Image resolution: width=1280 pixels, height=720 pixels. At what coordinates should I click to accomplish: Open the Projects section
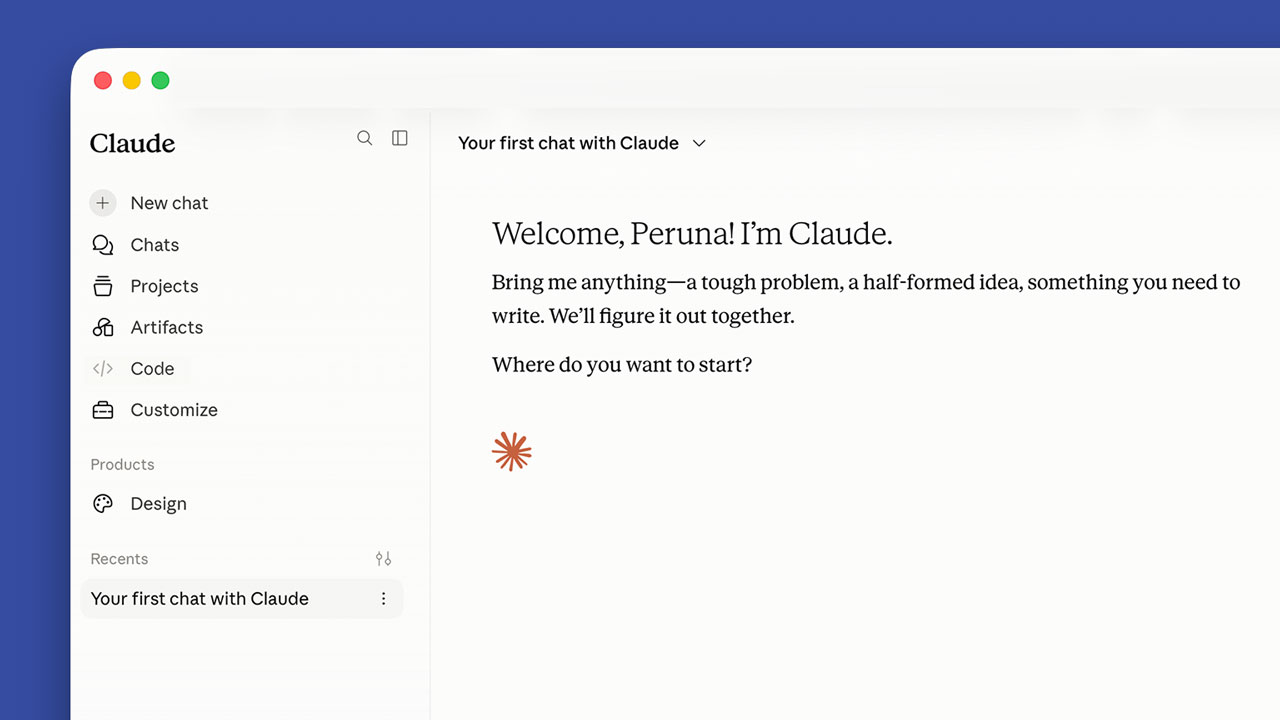[164, 286]
